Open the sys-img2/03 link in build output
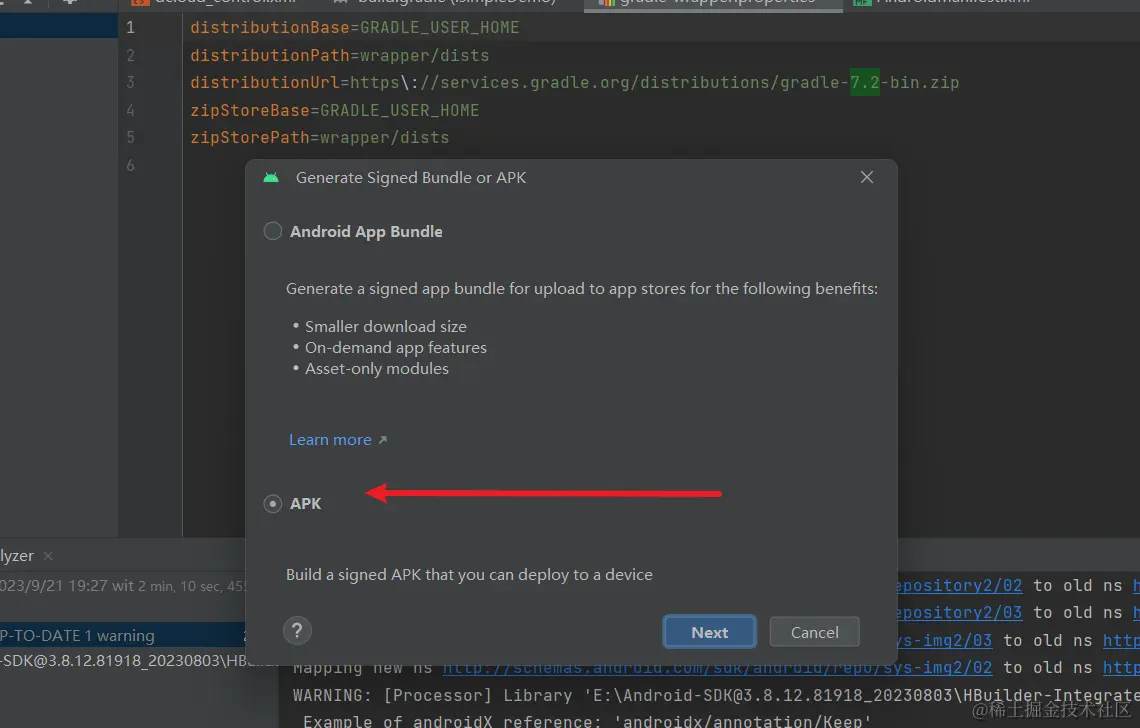This screenshot has height=728, width=1140. (x=945, y=640)
